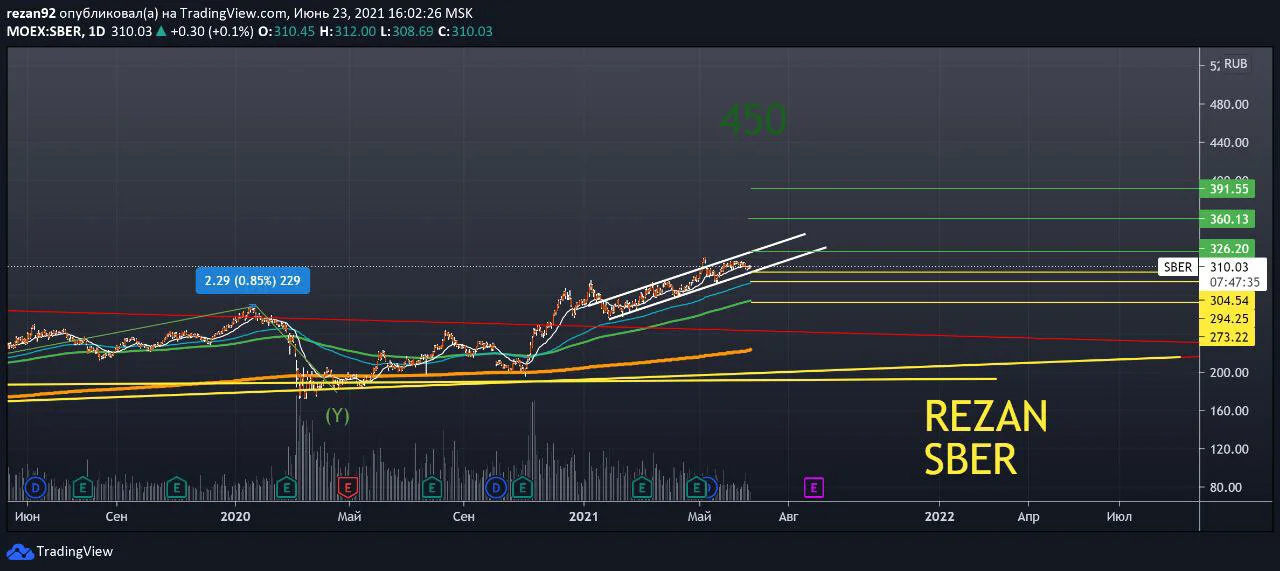Click the 440.00 price axis value
Viewport: 1280px width, 571px height.
[x=1228, y=143]
